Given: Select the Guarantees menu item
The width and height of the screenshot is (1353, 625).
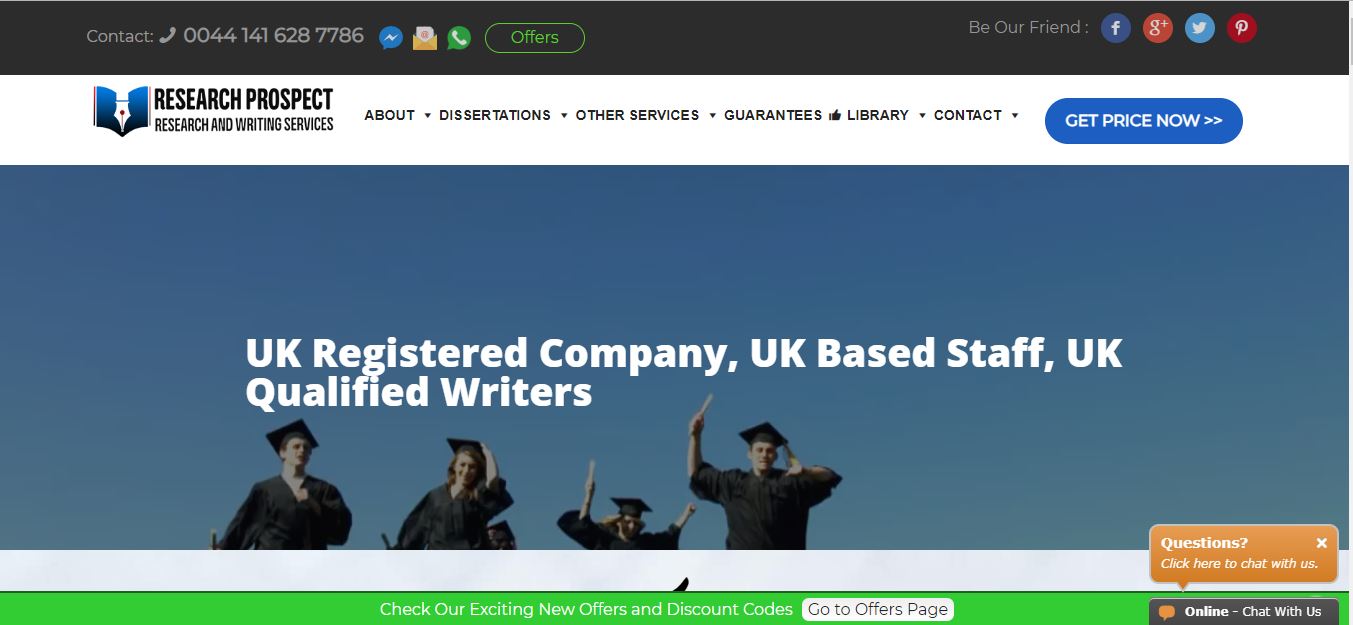Looking at the screenshot, I should (773, 115).
